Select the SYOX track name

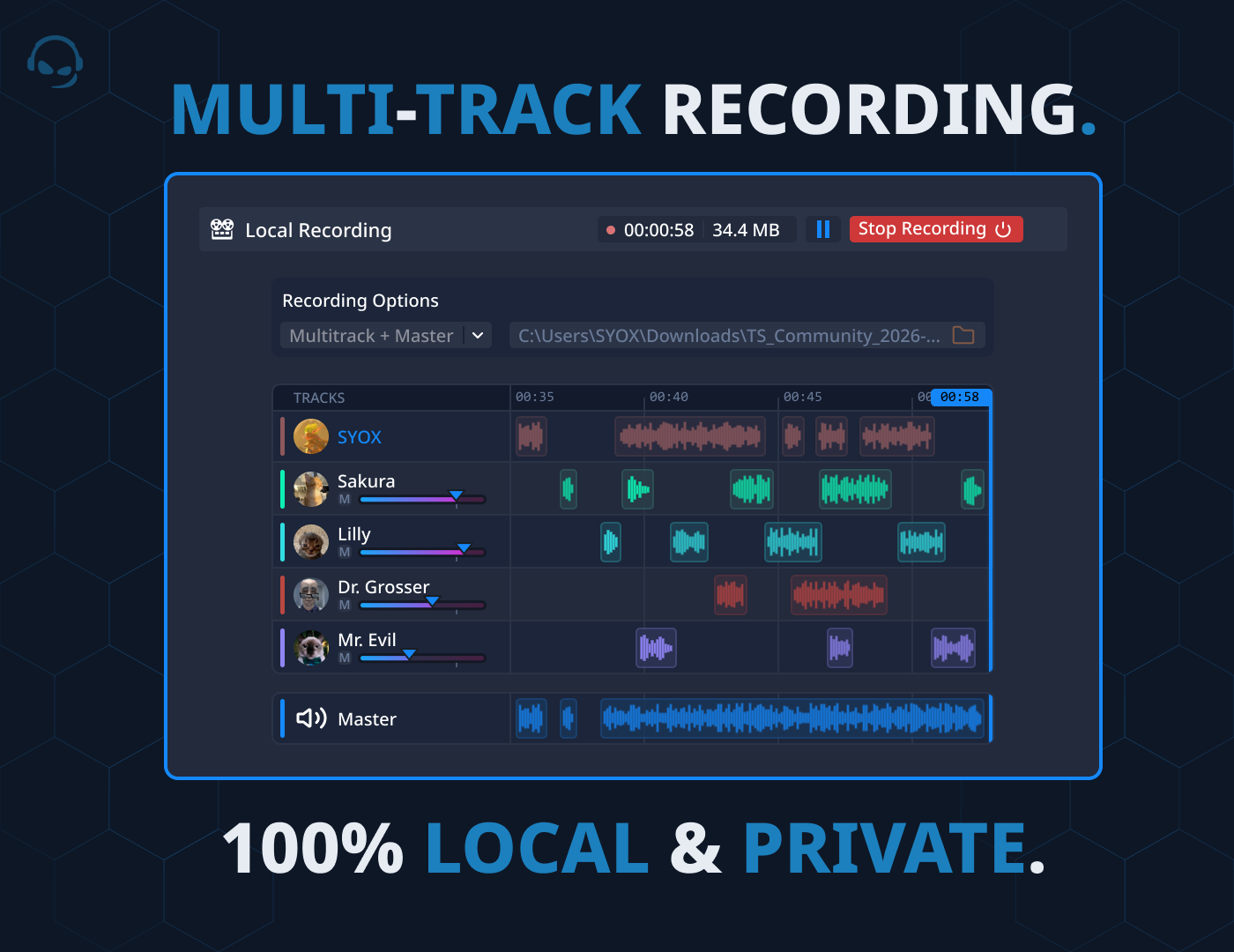360,437
